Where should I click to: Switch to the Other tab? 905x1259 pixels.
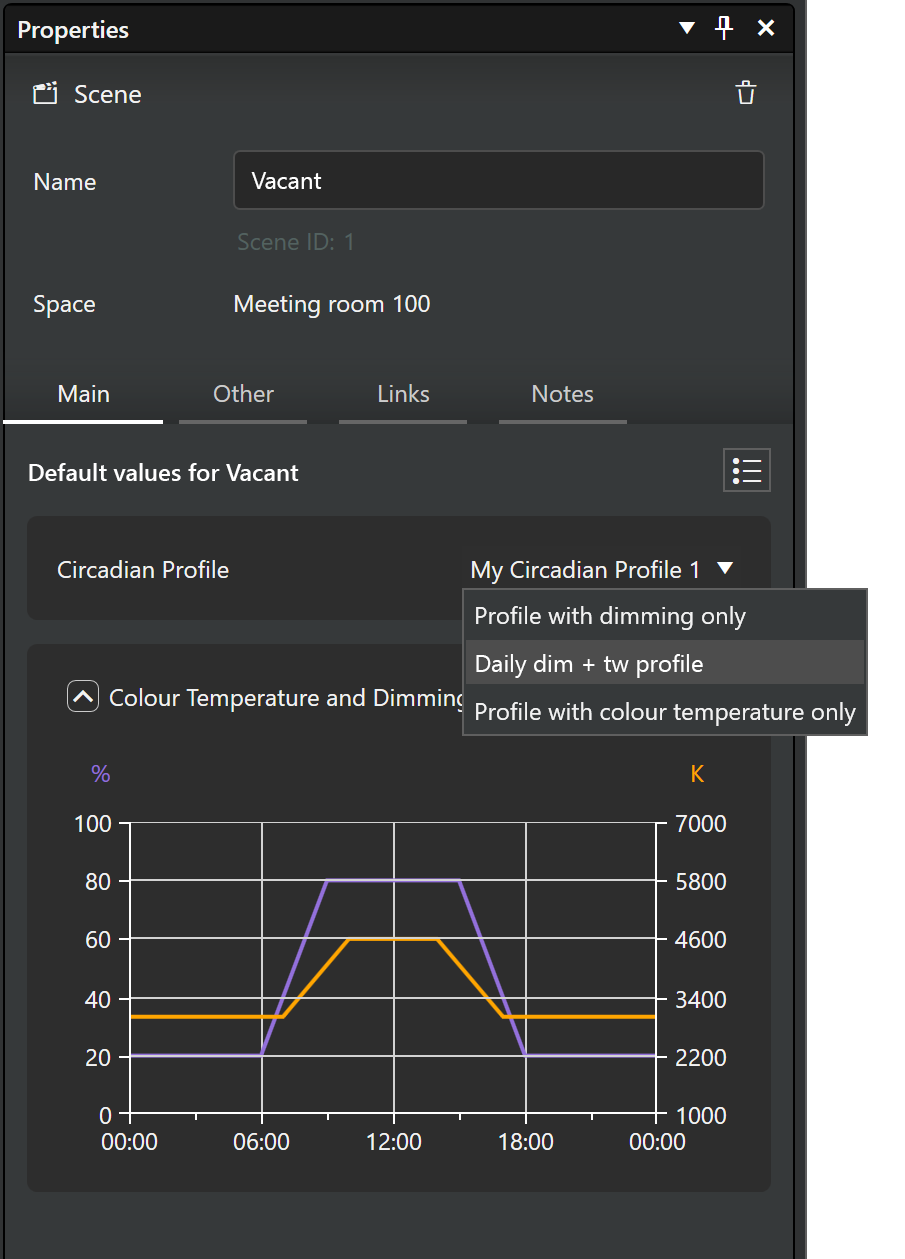click(x=243, y=394)
